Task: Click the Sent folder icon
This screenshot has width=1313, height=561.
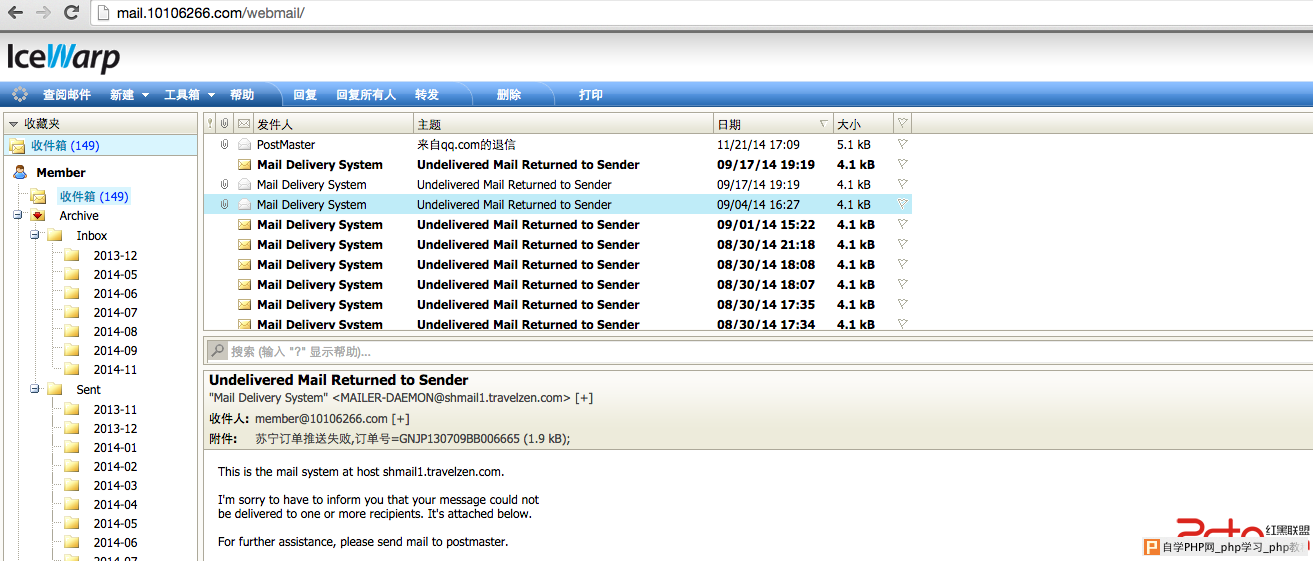Action: [x=55, y=390]
